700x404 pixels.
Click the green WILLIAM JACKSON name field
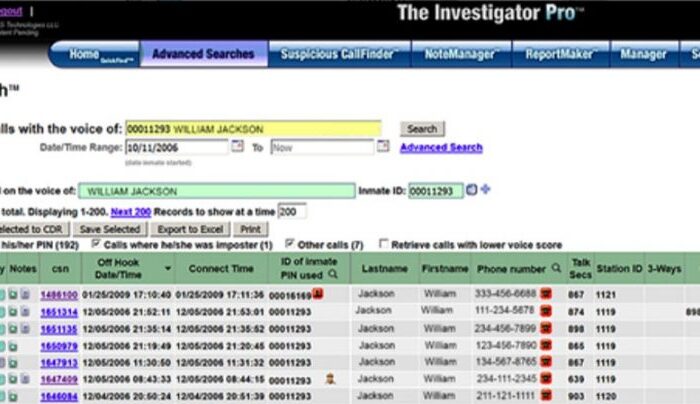217,192
